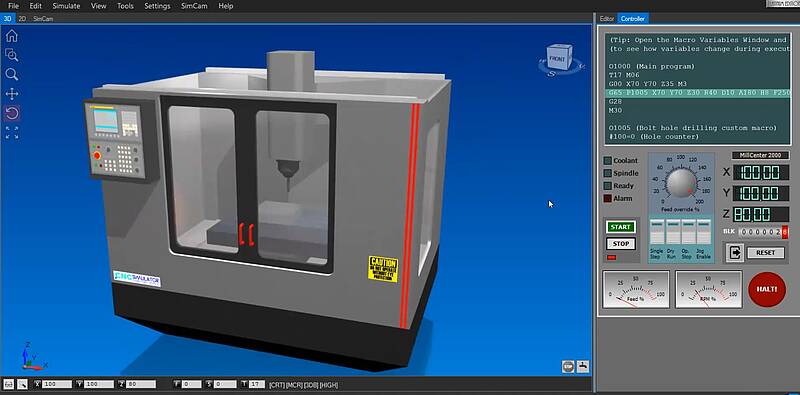The width and height of the screenshot is (800, 395).
Task: Switch to the 2D view tab
Action: click(22, 19)
